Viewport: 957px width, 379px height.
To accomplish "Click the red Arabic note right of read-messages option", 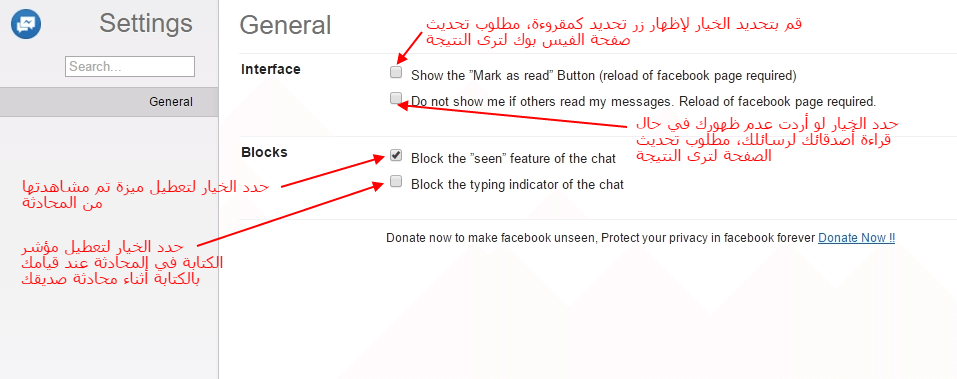I will [x=767, y=140].
